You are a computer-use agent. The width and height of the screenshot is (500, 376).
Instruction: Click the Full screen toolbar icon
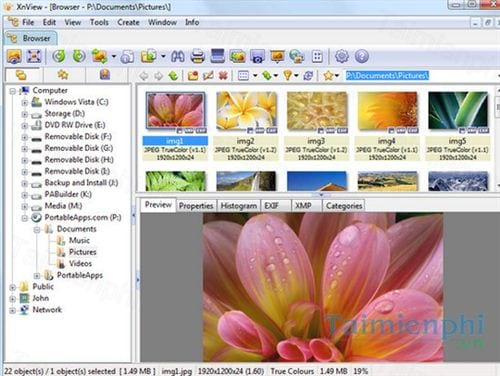(x=34, y=56)
